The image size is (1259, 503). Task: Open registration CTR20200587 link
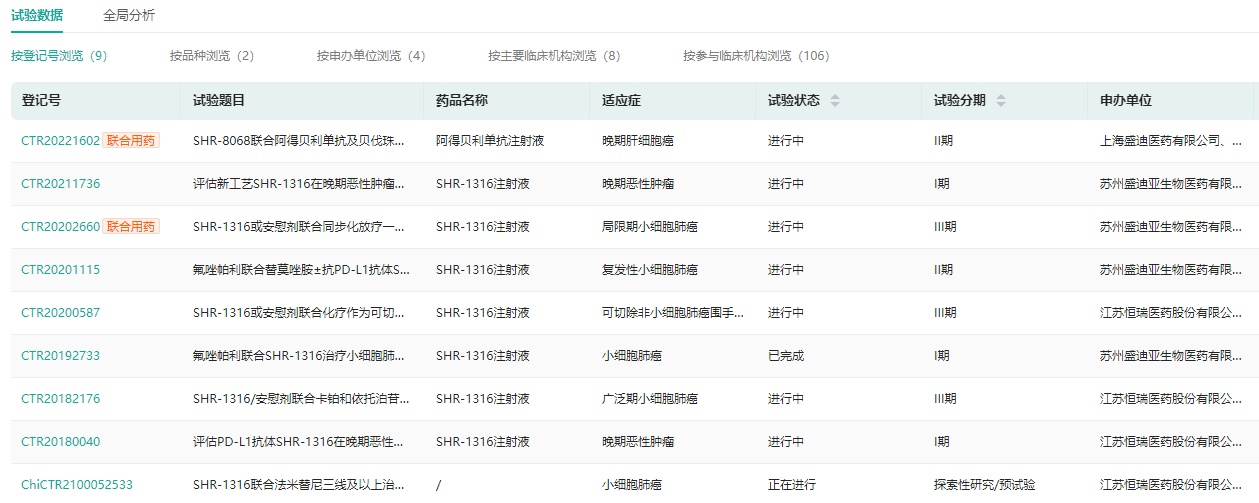point(60,313)
